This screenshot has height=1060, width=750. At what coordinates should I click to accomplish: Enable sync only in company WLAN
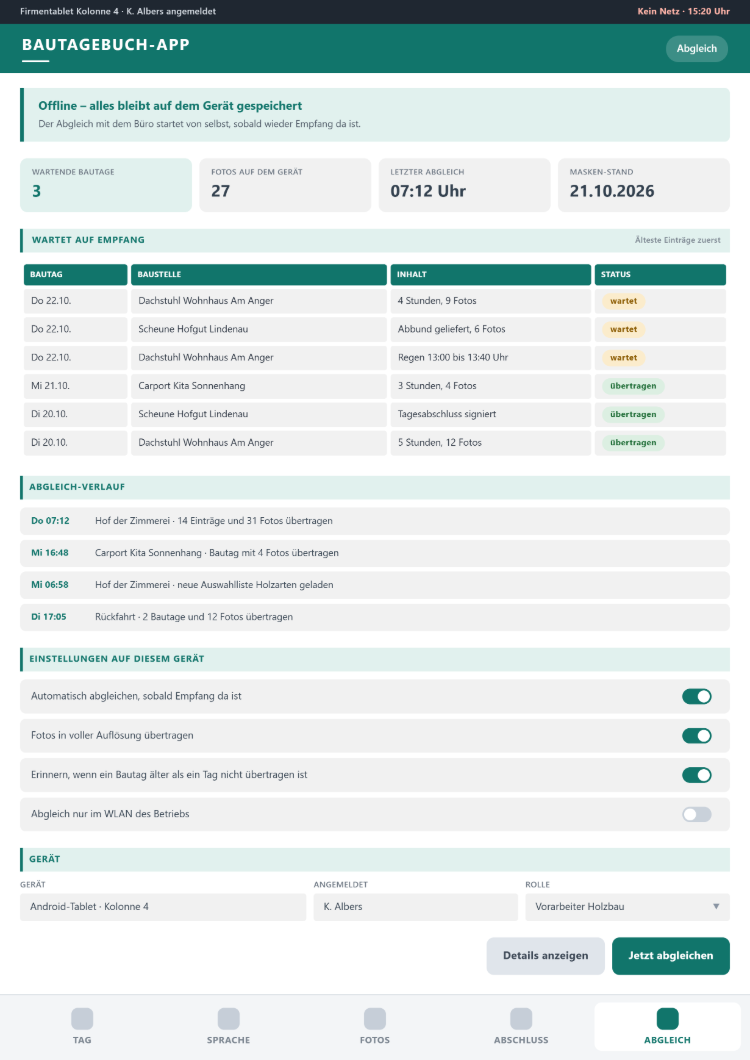pyautogui.click(x=697, y=814)
